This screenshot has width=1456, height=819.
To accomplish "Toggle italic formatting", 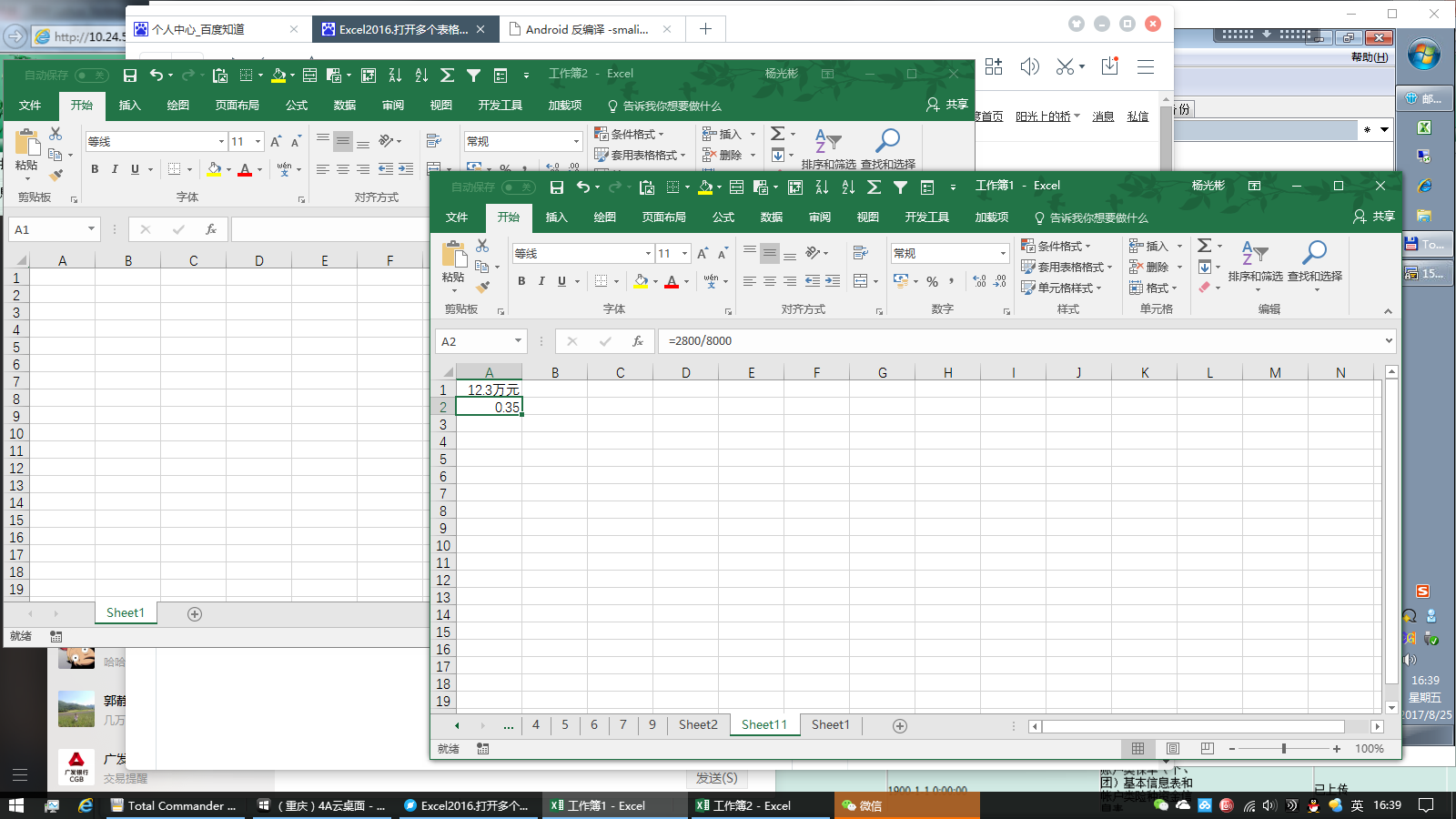I will 541,282.
